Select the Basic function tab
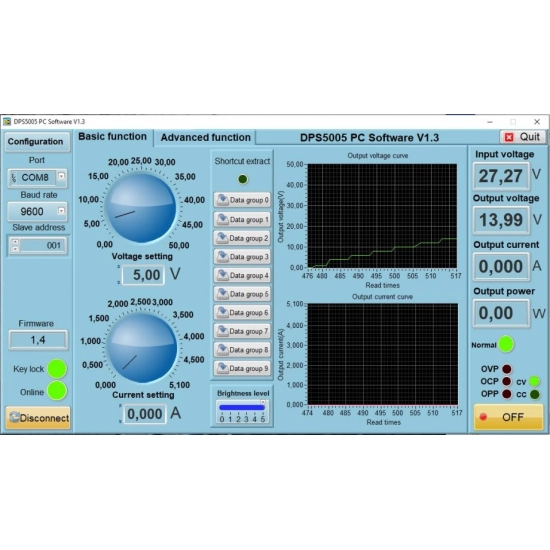 pos(112,136)
